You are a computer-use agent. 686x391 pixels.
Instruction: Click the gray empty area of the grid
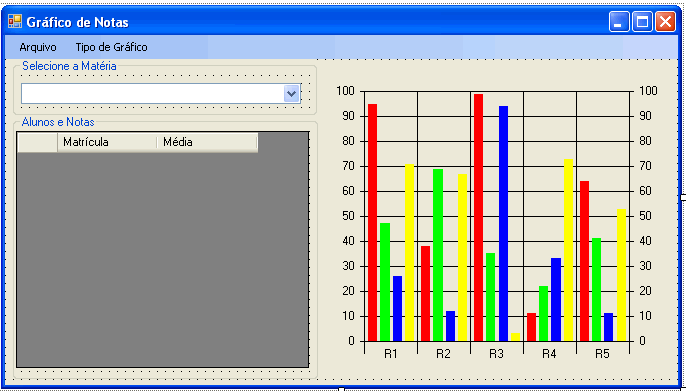163,259
